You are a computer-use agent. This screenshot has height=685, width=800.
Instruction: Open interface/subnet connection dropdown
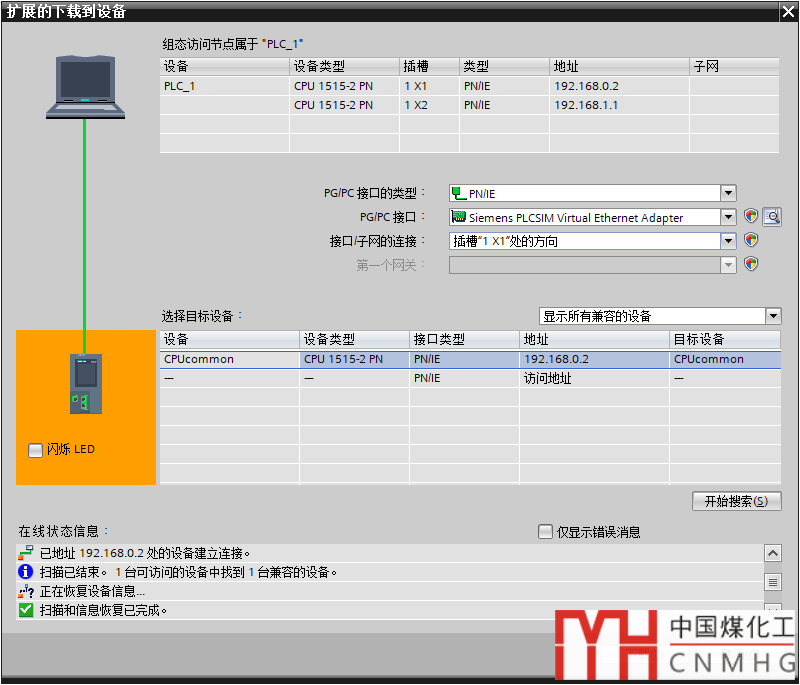(x=728, y=240)
